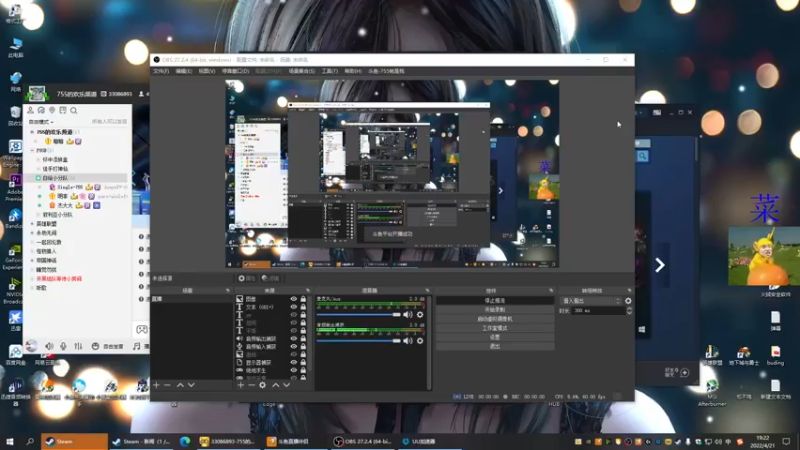Move scene up in Scenes panel
The image size is (800, 450).
(180, 385)
